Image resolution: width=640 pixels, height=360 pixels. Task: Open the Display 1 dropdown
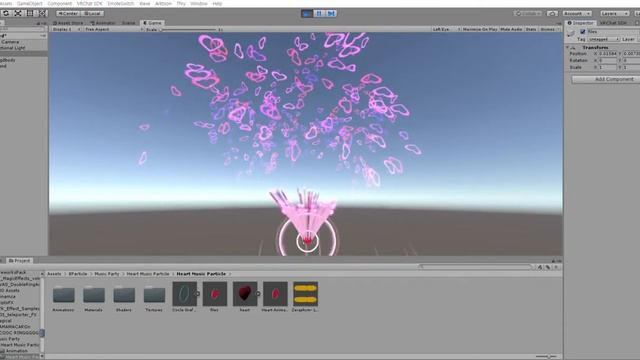tap(66, 29)
